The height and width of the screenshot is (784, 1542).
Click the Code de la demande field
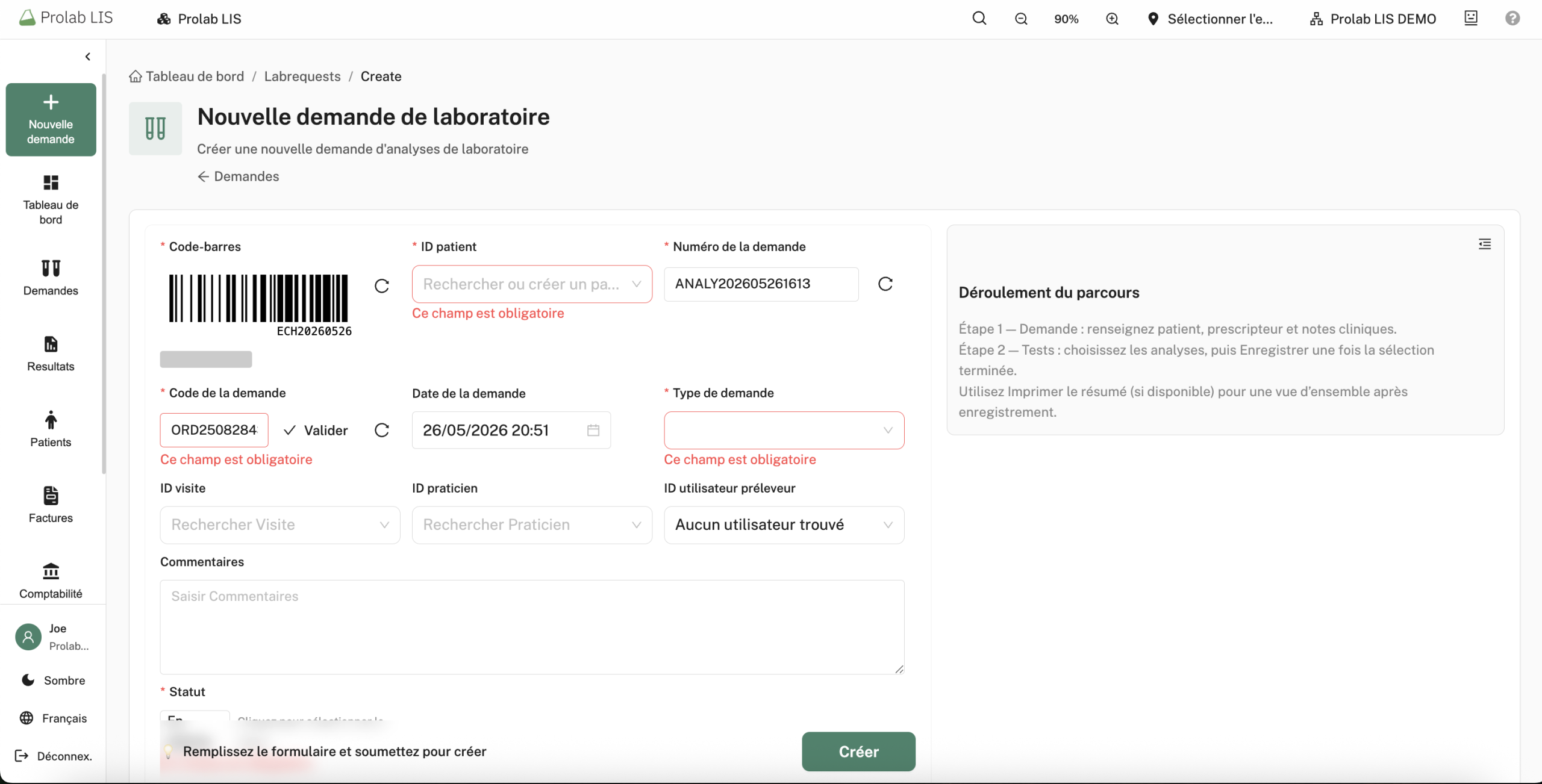click(214, 430)
